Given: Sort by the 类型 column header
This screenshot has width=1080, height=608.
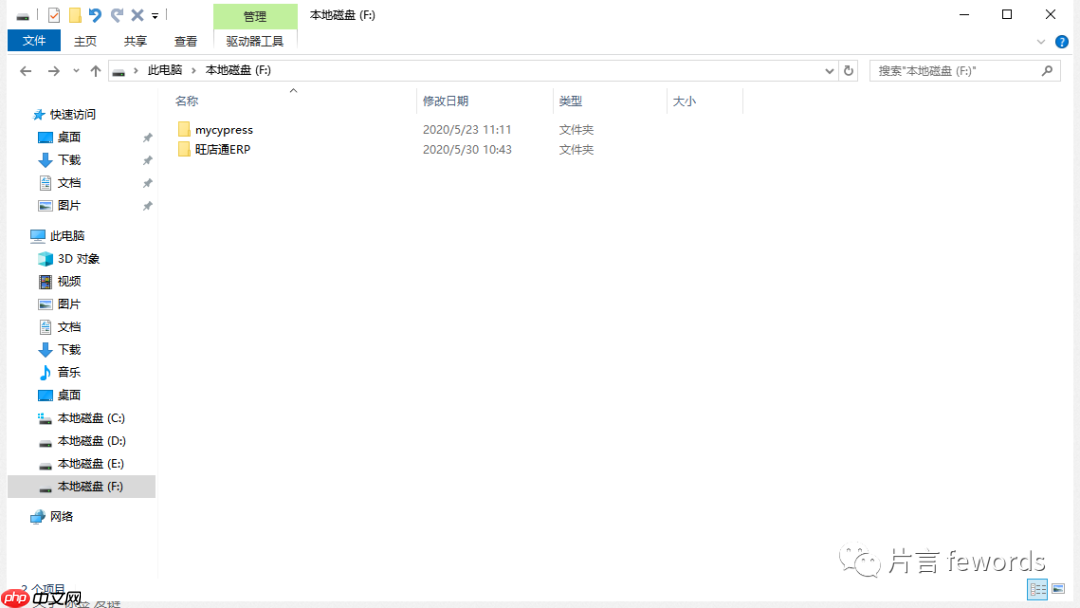Looking at the screenshot, I should [x=570, y=101].
